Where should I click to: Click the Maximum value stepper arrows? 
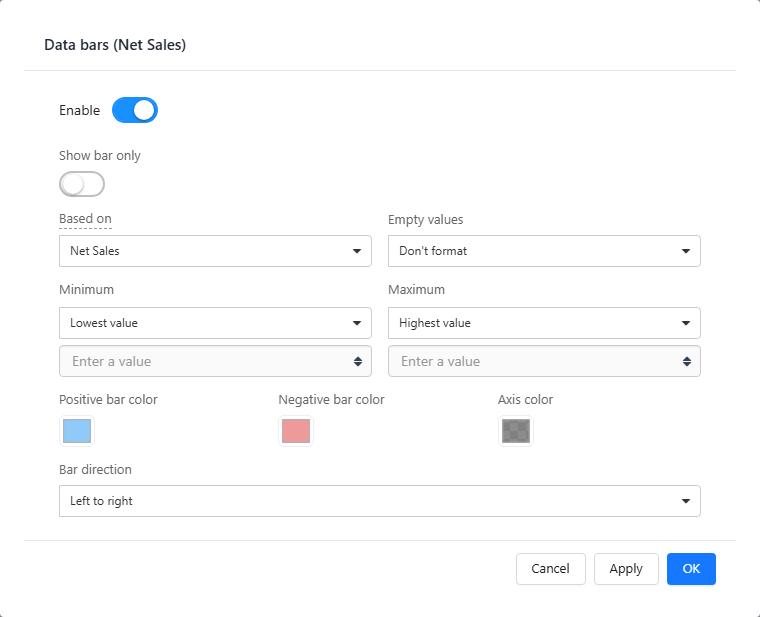click(687, 361)
